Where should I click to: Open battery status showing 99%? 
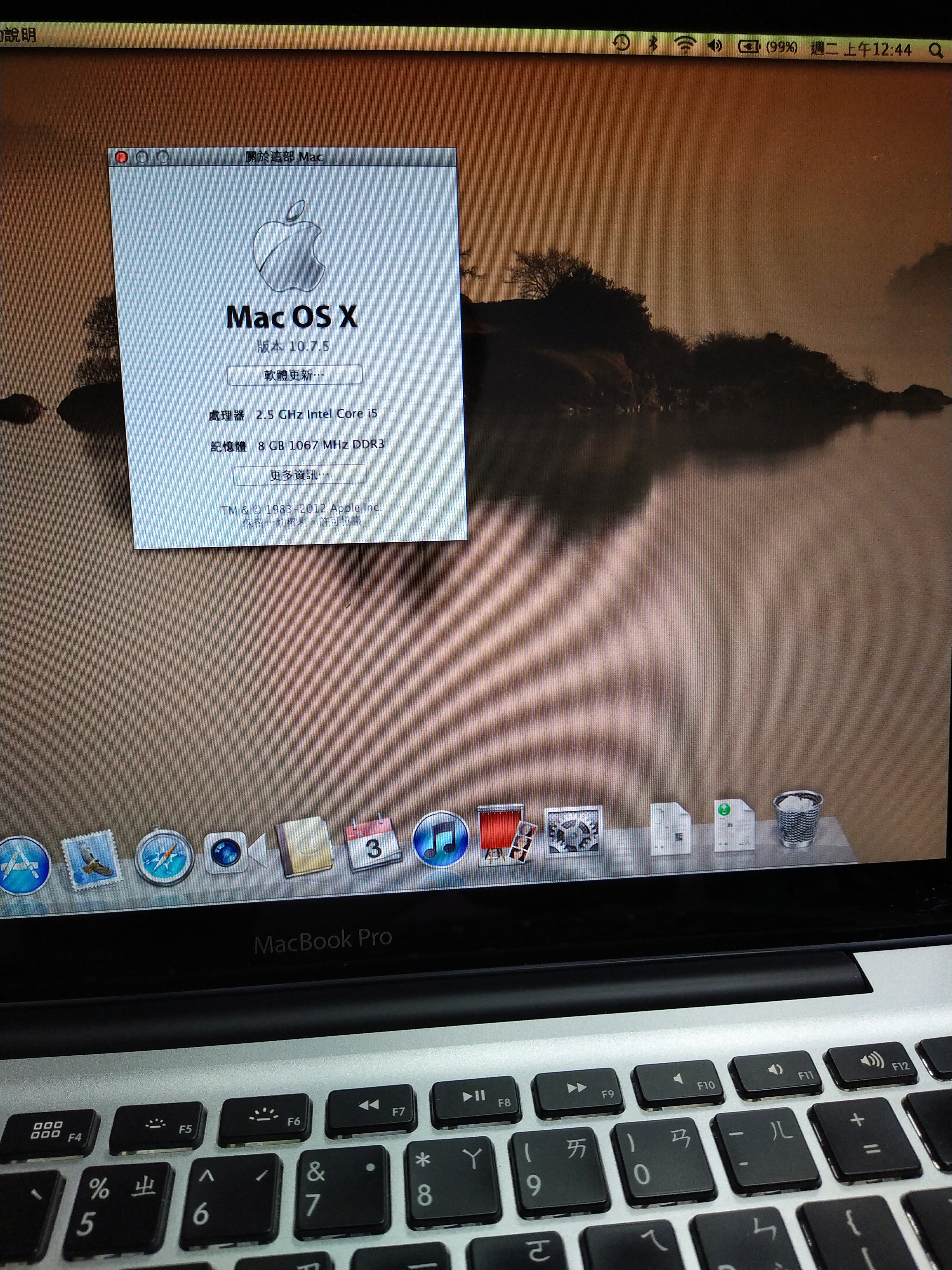pyautogui.click(x=768, y=47)
